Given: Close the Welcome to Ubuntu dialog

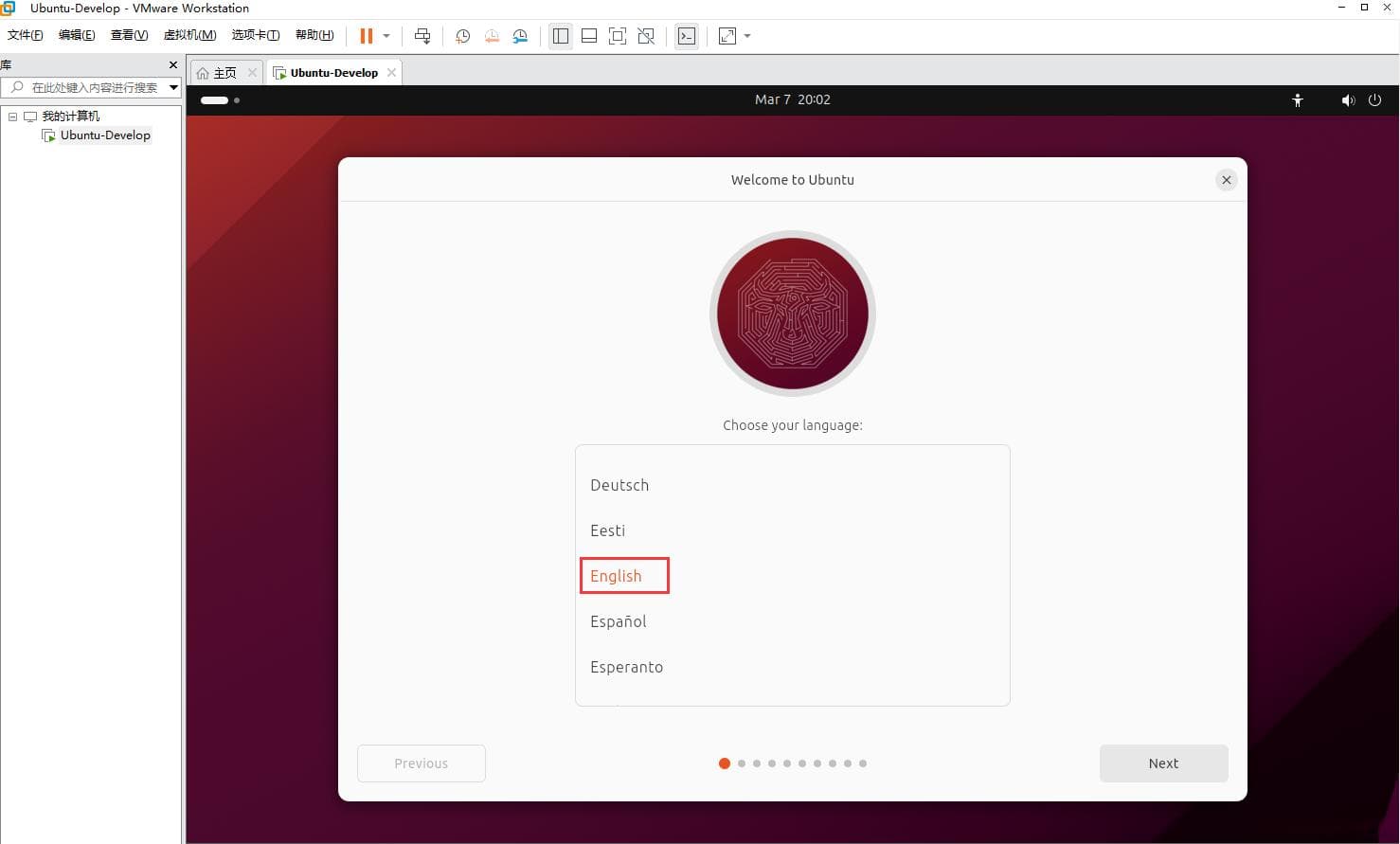Looking at the screenshot, I should coord(1226,180).
